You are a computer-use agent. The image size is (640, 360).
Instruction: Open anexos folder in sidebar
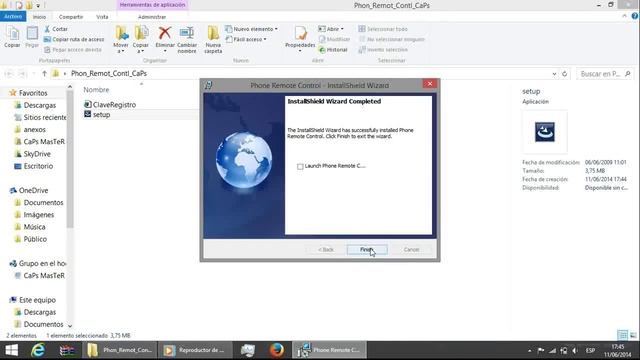pyautogui.click(x=30, y=129)
